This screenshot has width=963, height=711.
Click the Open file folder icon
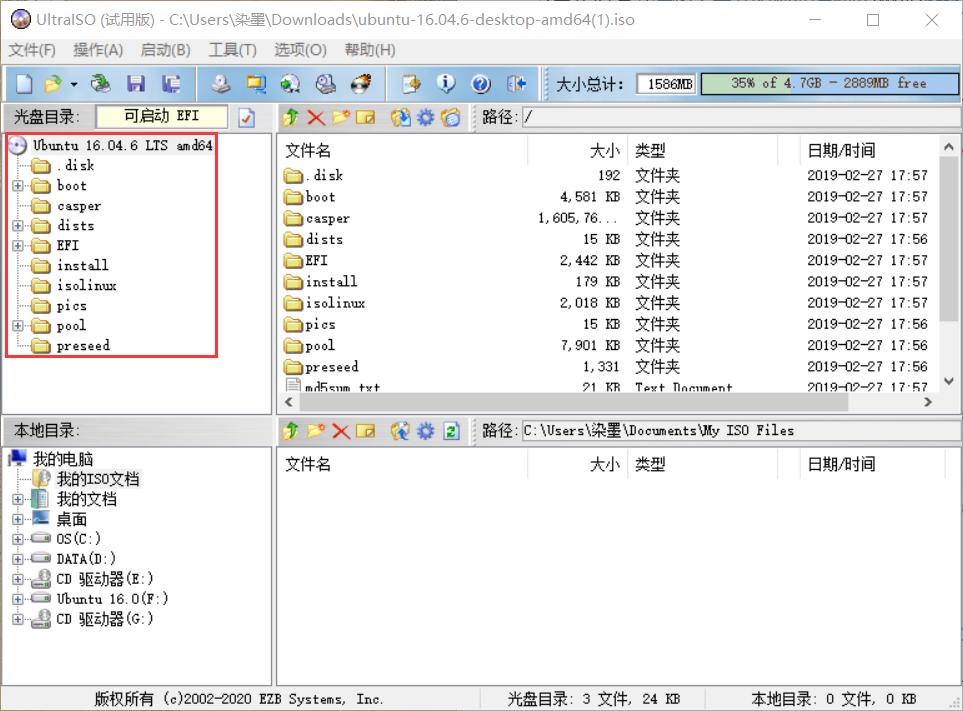click(53, 84)
